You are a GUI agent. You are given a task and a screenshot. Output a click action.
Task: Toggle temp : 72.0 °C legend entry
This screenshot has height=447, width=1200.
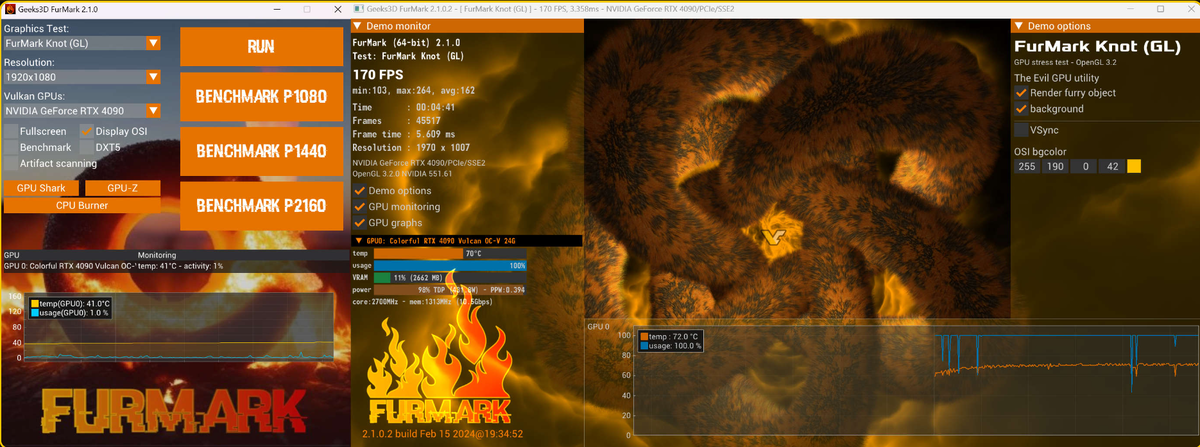pos(670,337)
